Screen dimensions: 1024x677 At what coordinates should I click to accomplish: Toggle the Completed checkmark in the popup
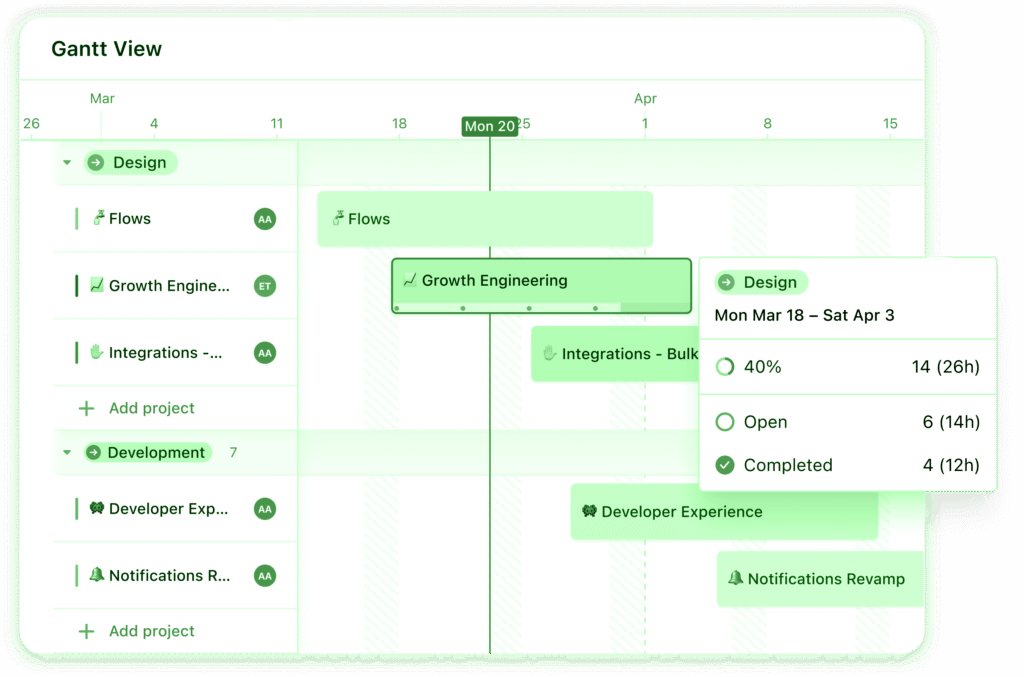pos(724,465)
